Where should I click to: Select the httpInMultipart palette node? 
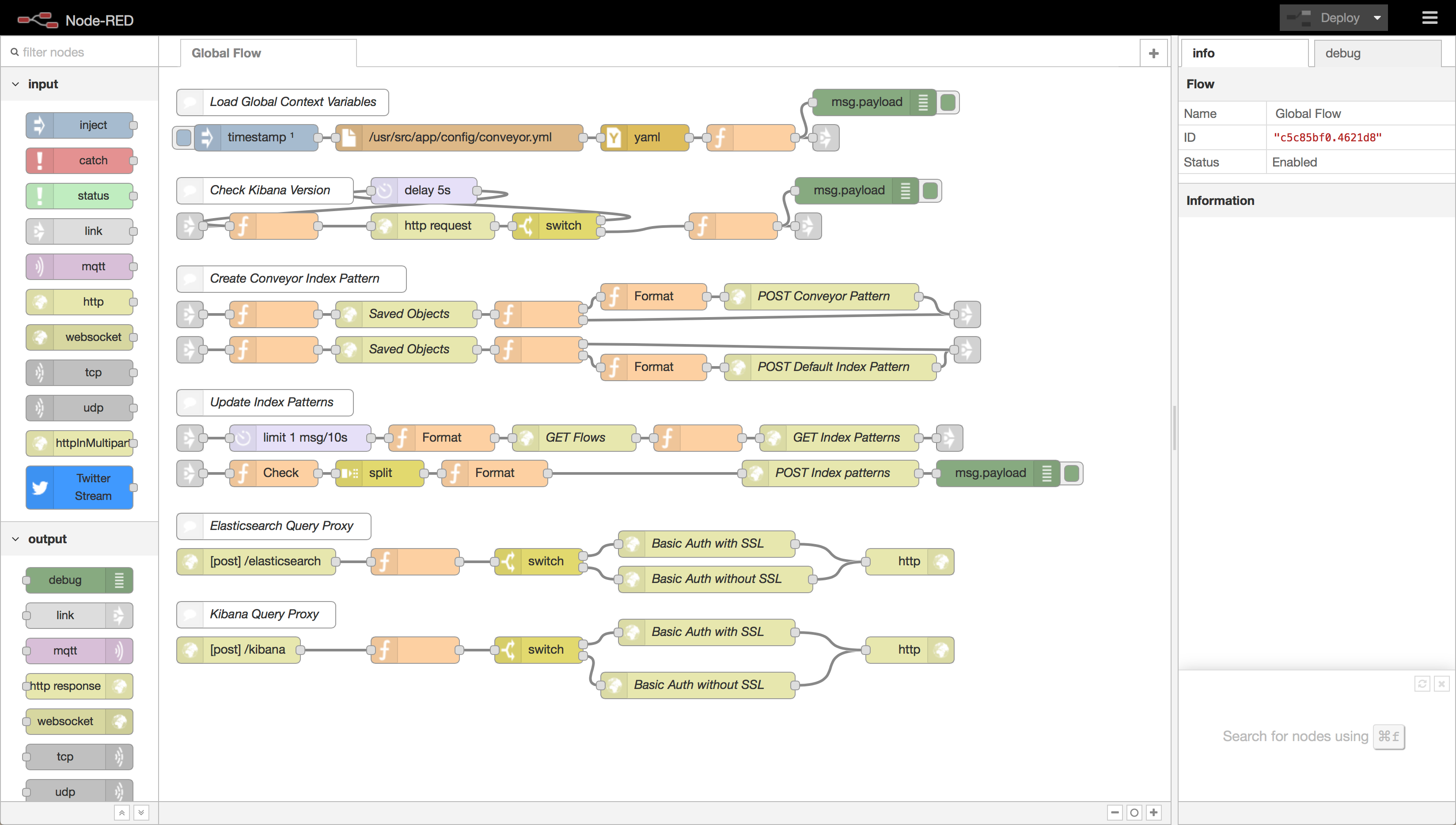[80, 443]
